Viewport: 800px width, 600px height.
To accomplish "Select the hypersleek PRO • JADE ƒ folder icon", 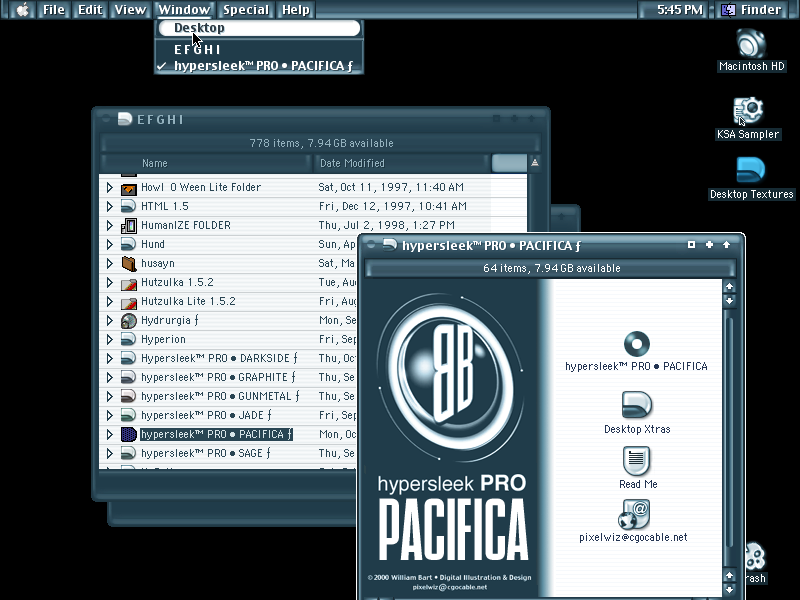I will pyautogui.click(x=129, y=415).
